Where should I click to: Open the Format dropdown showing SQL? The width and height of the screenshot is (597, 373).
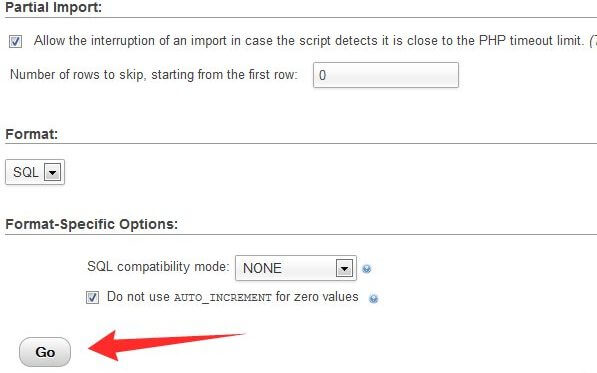coord(35,172)
